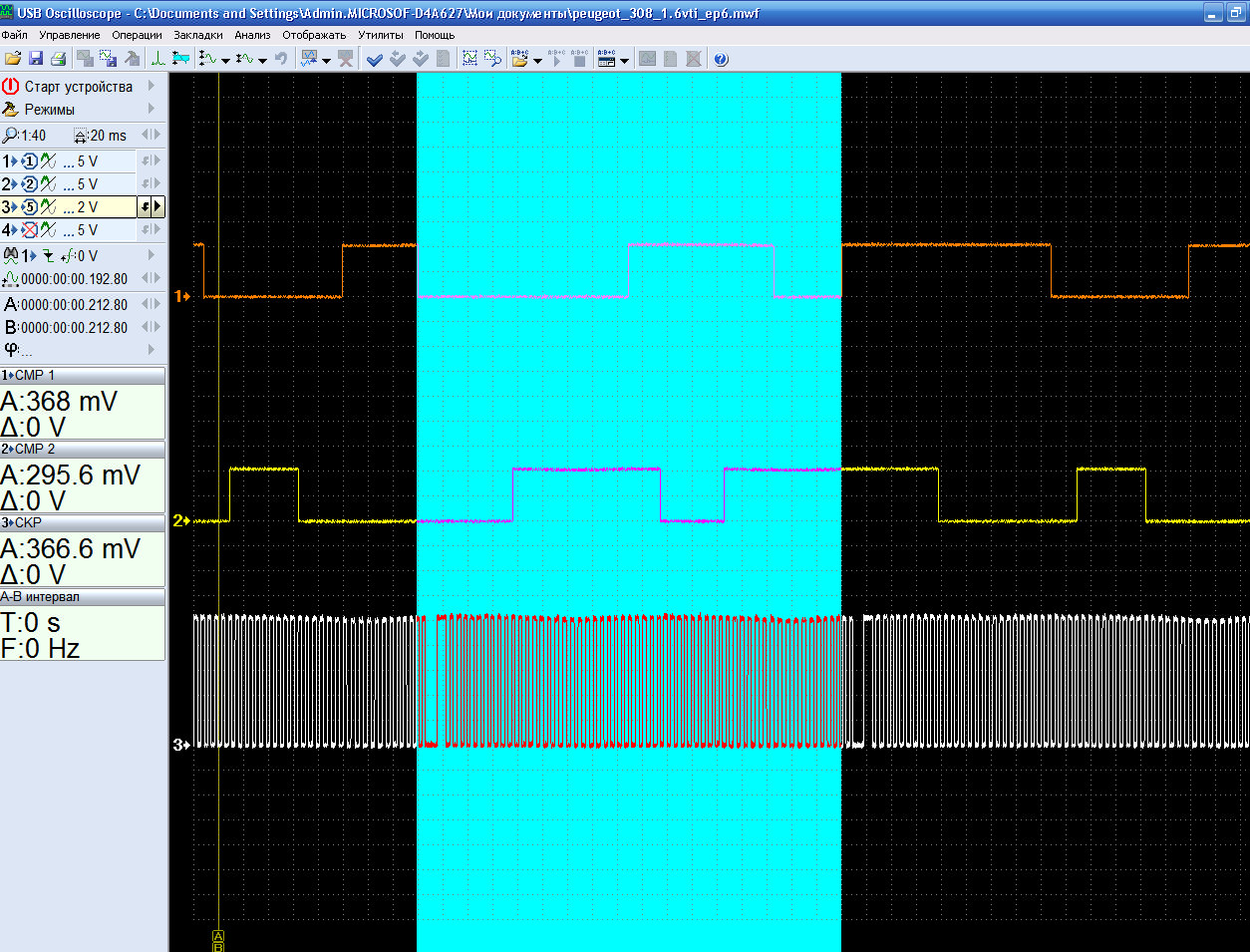The image size is (1250, 952).
Task: Expand the Старт устройства submenu arrow
Action: click(152, 87)
